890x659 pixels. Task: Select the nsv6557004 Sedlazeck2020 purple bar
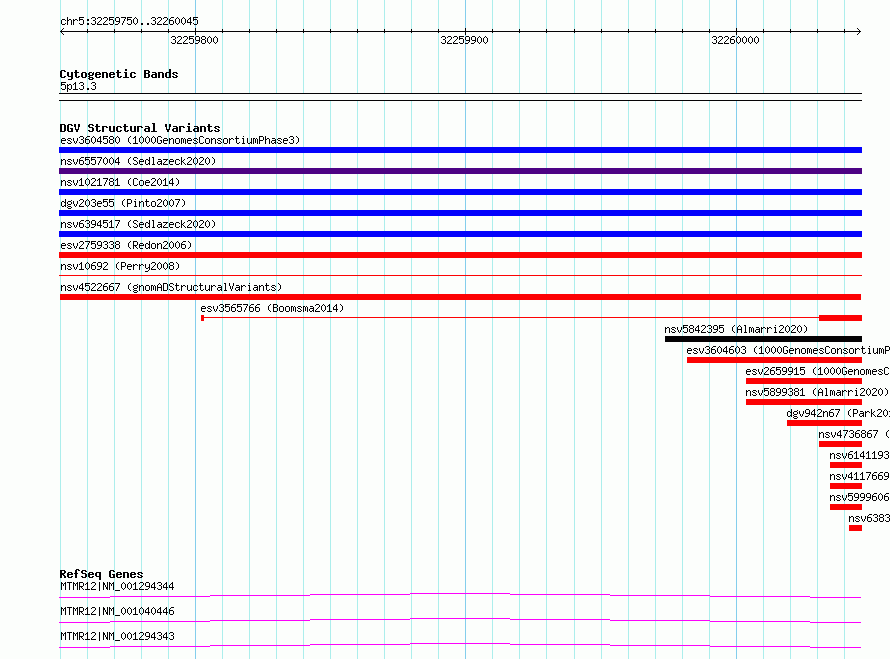pos(460,171)
